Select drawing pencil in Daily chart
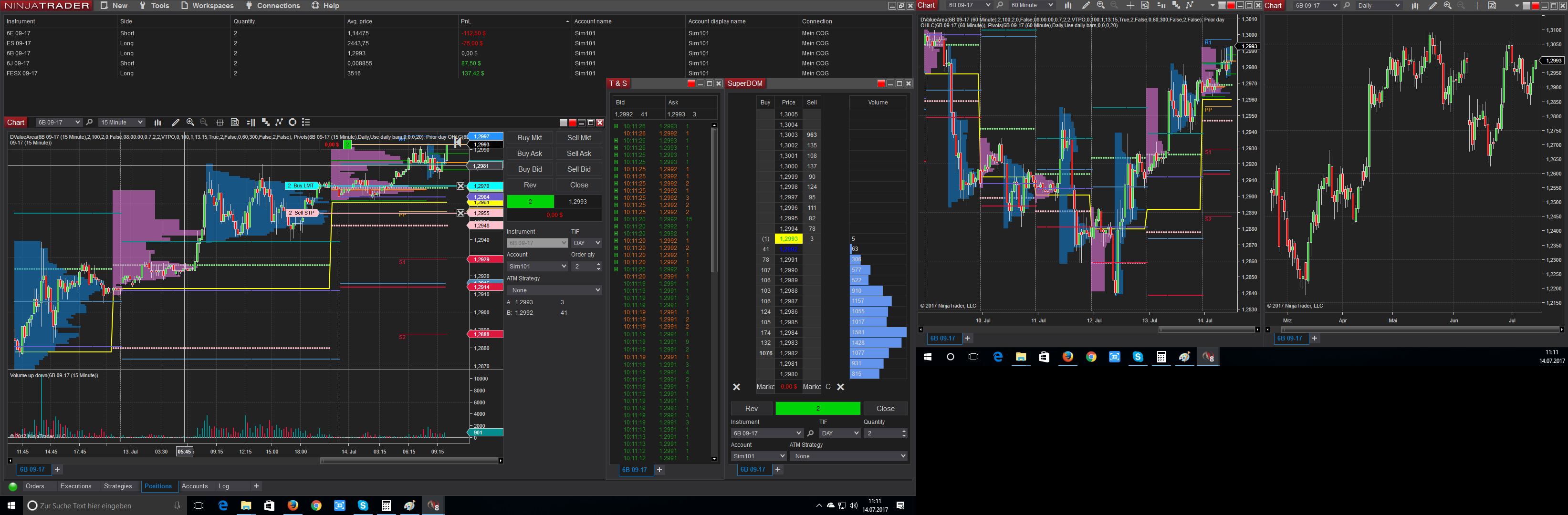 tap(1433, 5)
